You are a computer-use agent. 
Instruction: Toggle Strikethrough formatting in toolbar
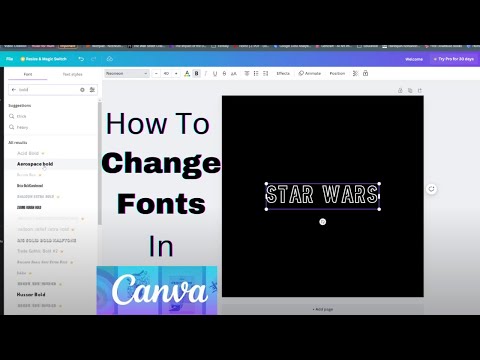tap(224, 74)
